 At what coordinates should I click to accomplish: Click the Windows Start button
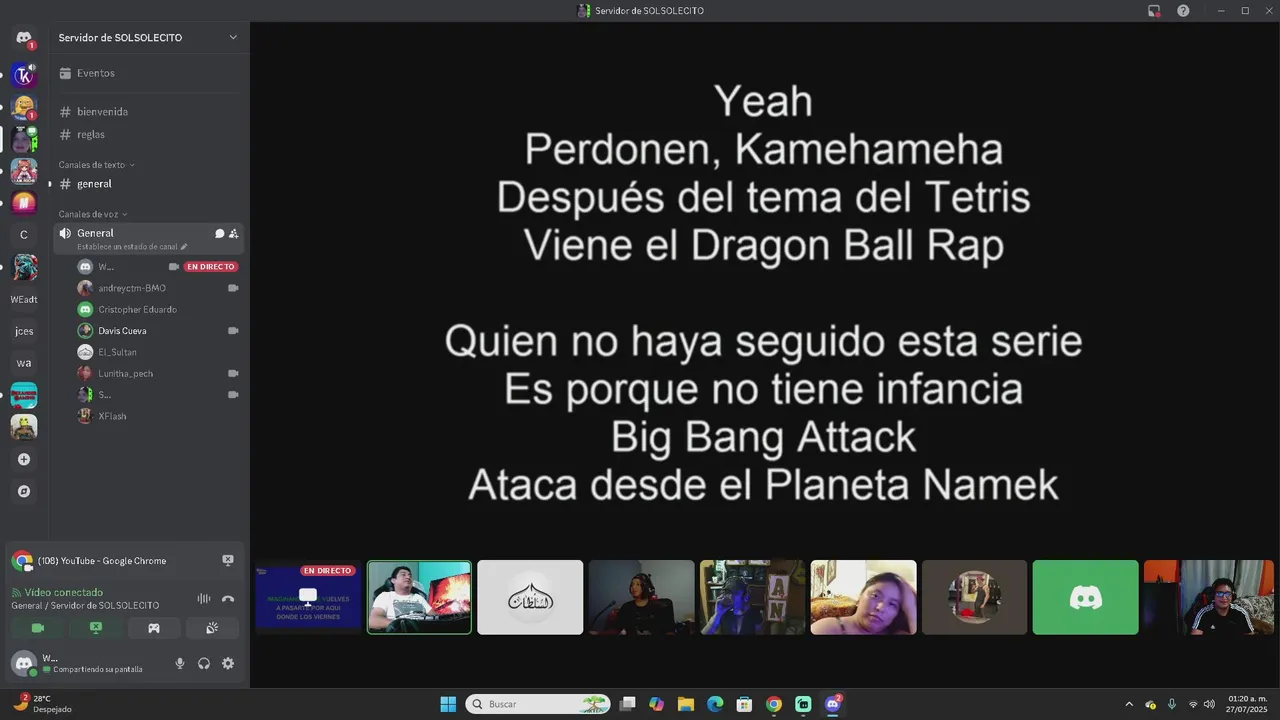click(x=448, y=704)
